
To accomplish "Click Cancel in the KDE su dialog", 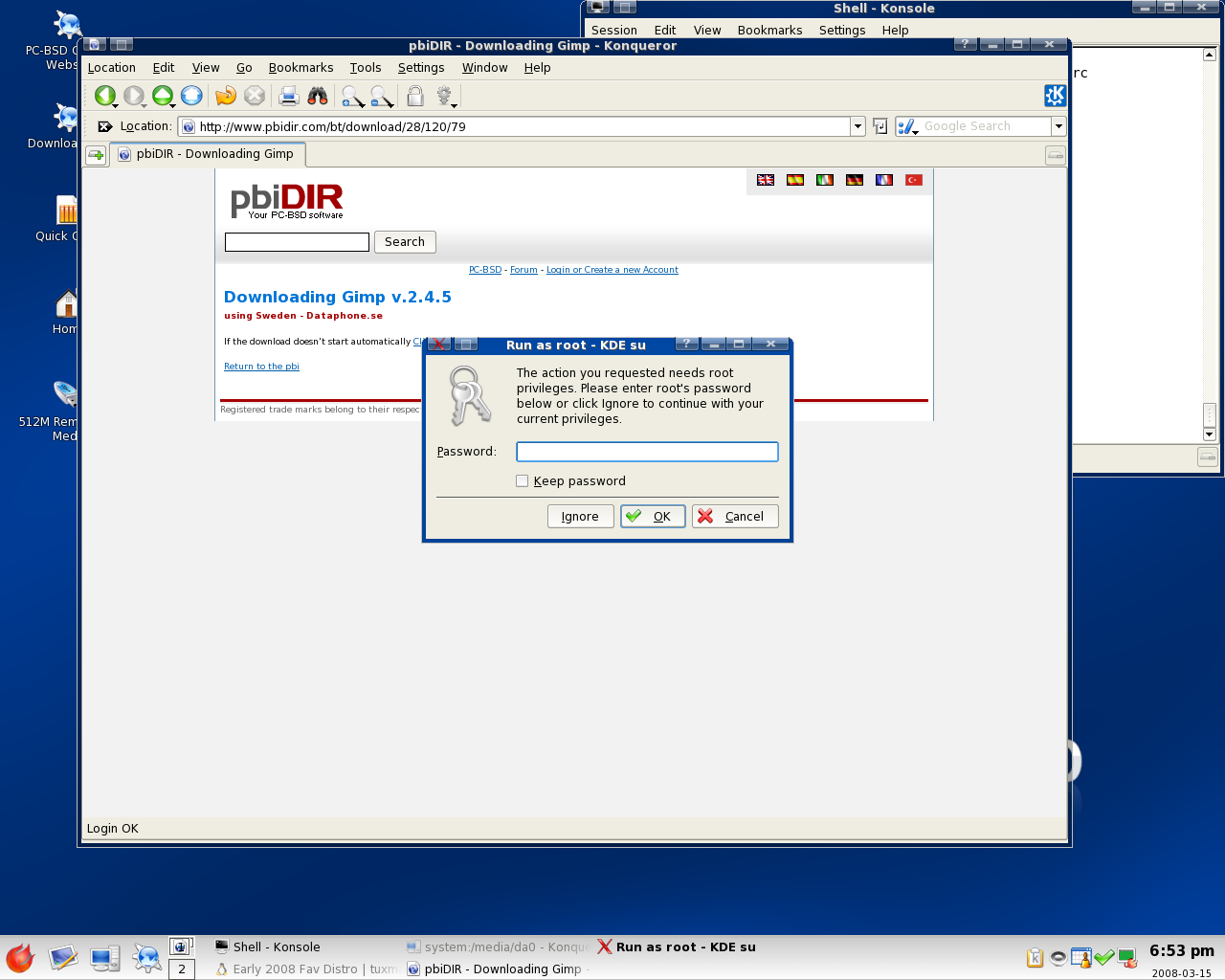I will [x=735, y=517].
